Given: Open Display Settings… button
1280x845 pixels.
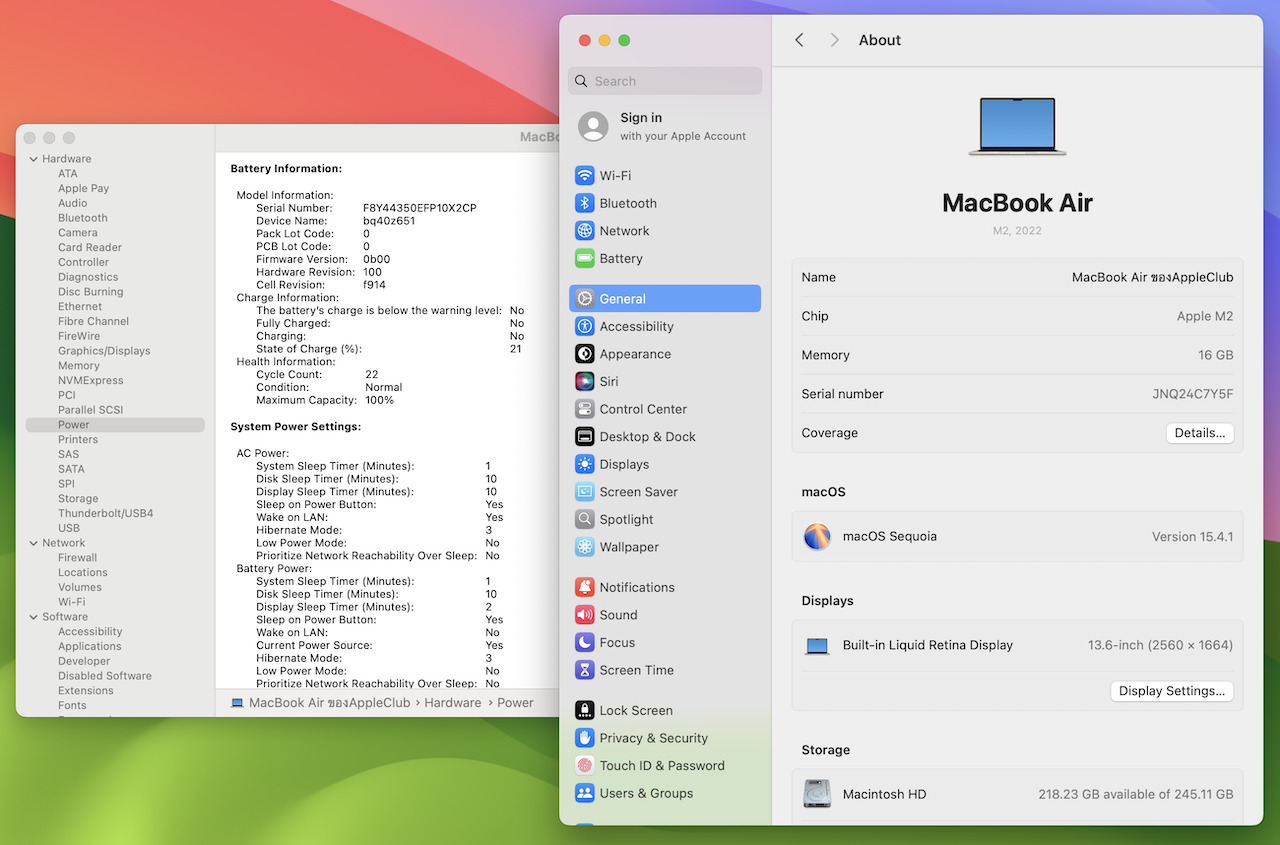Looking at the screenshot, I should (1172, 691).
